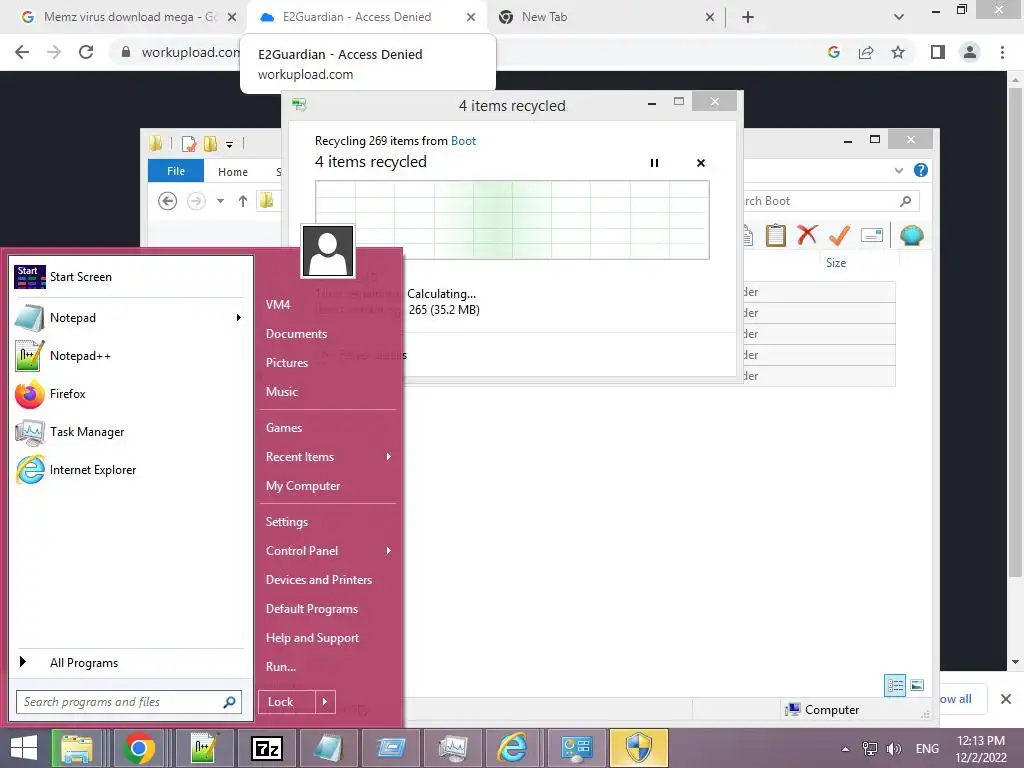Show hidden system tray icons
The width and height of the screenshot is (1024, 768).
click(845, 749)
